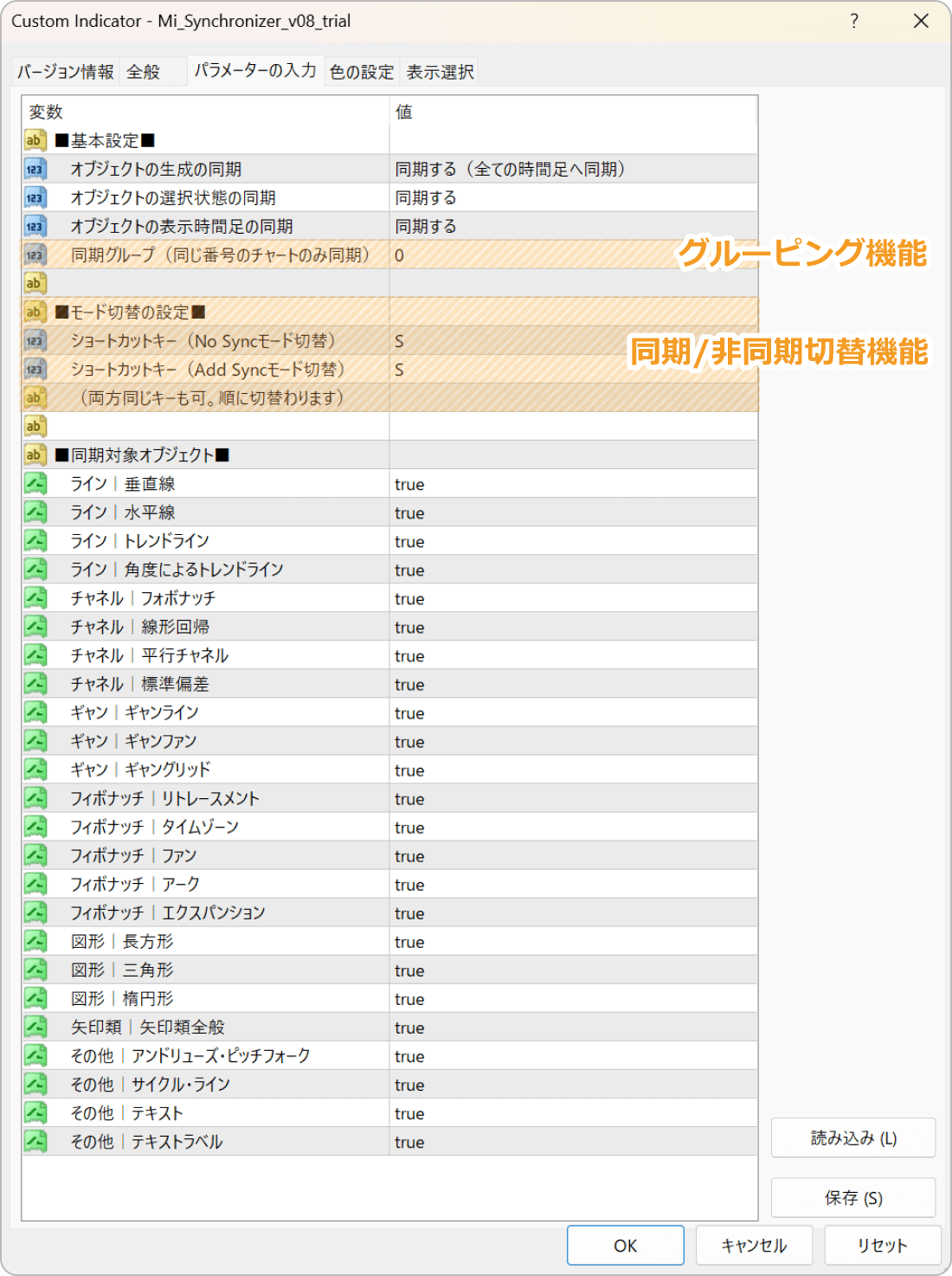The height and width of the screenshot is (1276, 952).
Task: Click the green icon for ライン｜垂直線
Action: coord(35,483)
